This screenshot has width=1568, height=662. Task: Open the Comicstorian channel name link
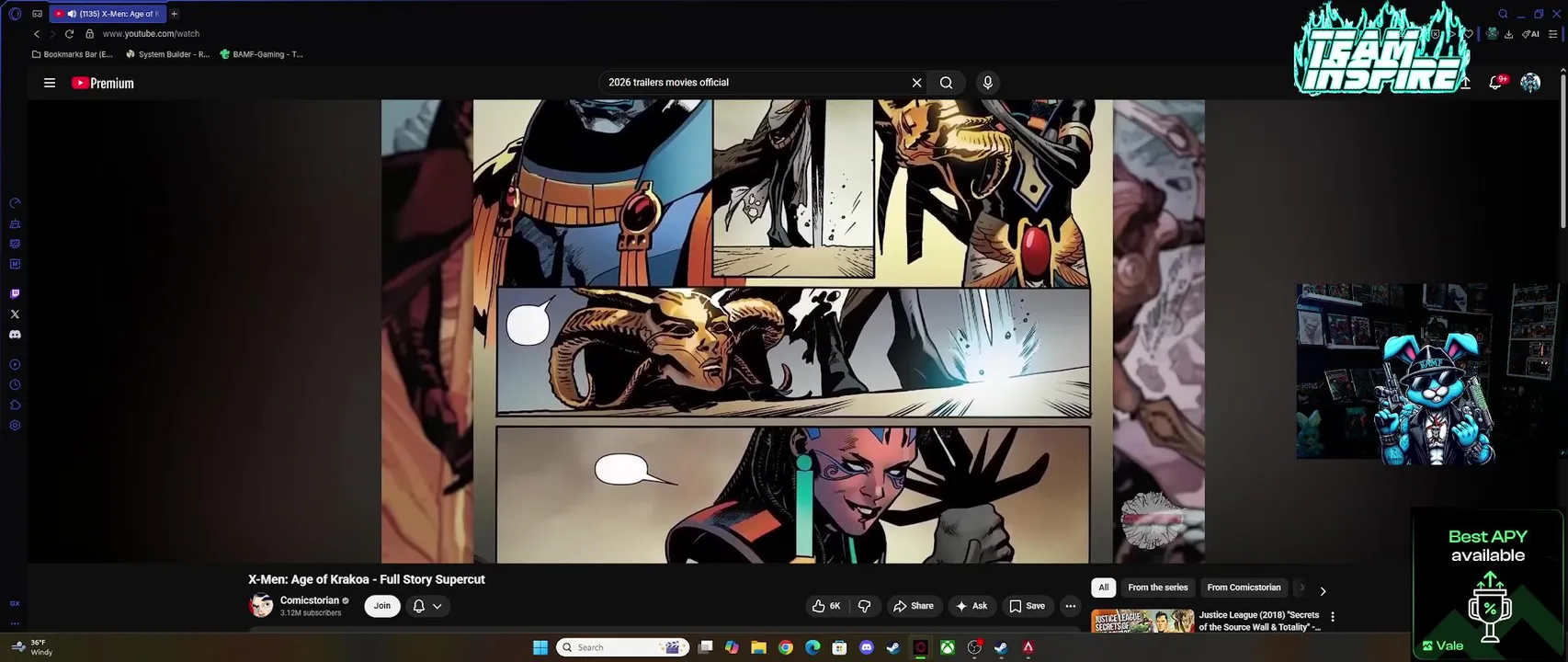pos(310,600)
